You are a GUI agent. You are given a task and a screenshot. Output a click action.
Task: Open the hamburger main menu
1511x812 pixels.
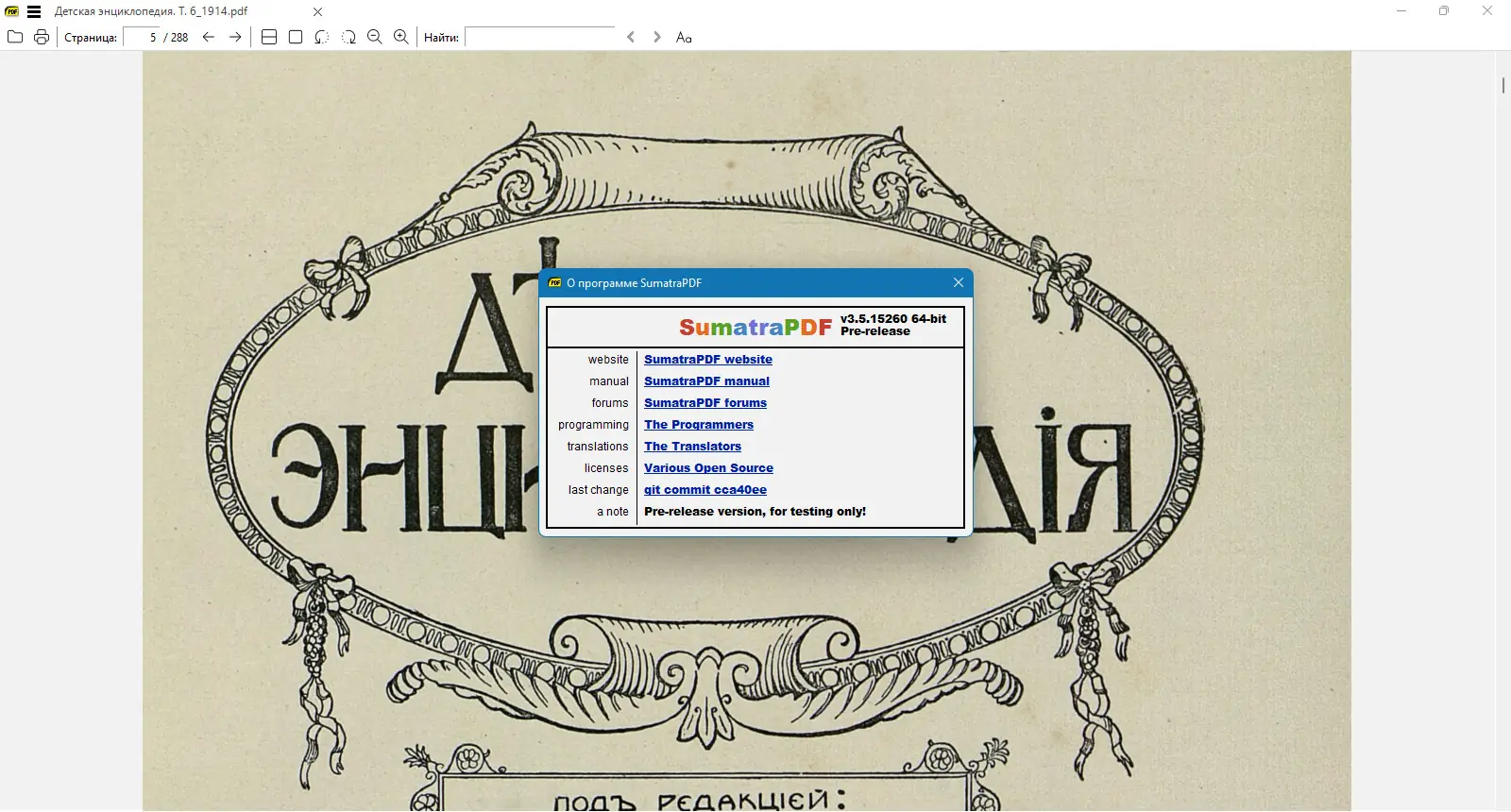click(34, 12)
